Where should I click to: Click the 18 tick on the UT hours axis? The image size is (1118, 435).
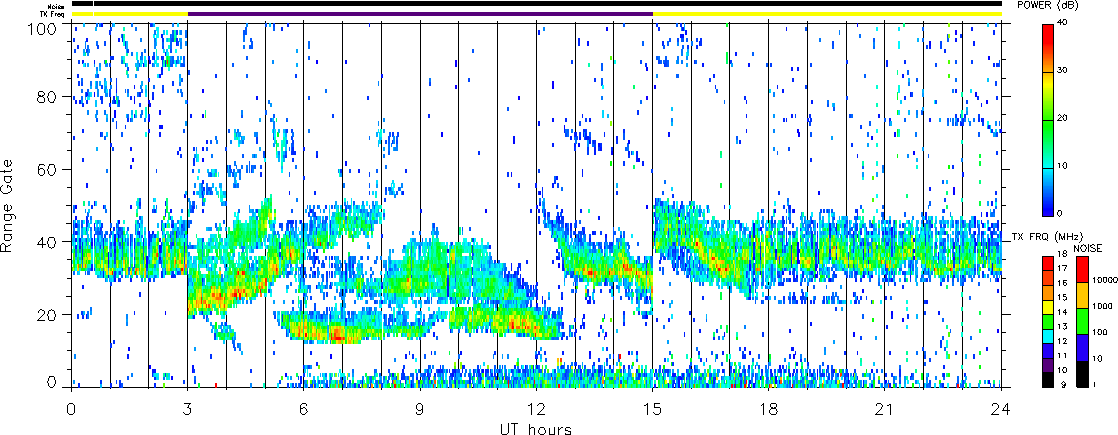pyautogui.click(x=769, y=409)
